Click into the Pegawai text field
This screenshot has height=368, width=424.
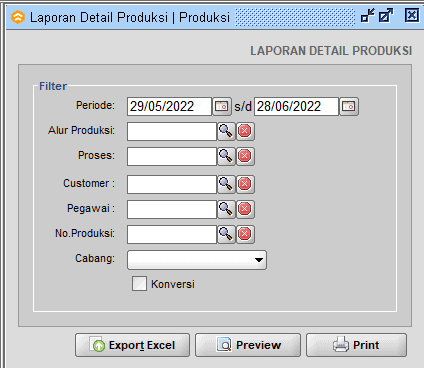(172, 209)
